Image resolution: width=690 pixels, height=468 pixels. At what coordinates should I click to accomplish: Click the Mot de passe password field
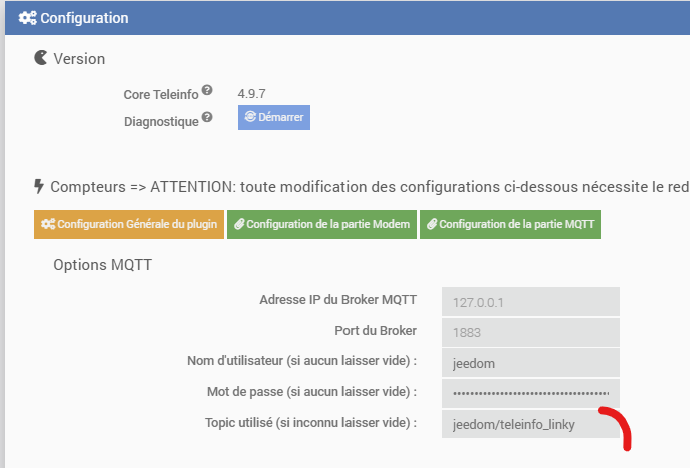pos(531,393)
